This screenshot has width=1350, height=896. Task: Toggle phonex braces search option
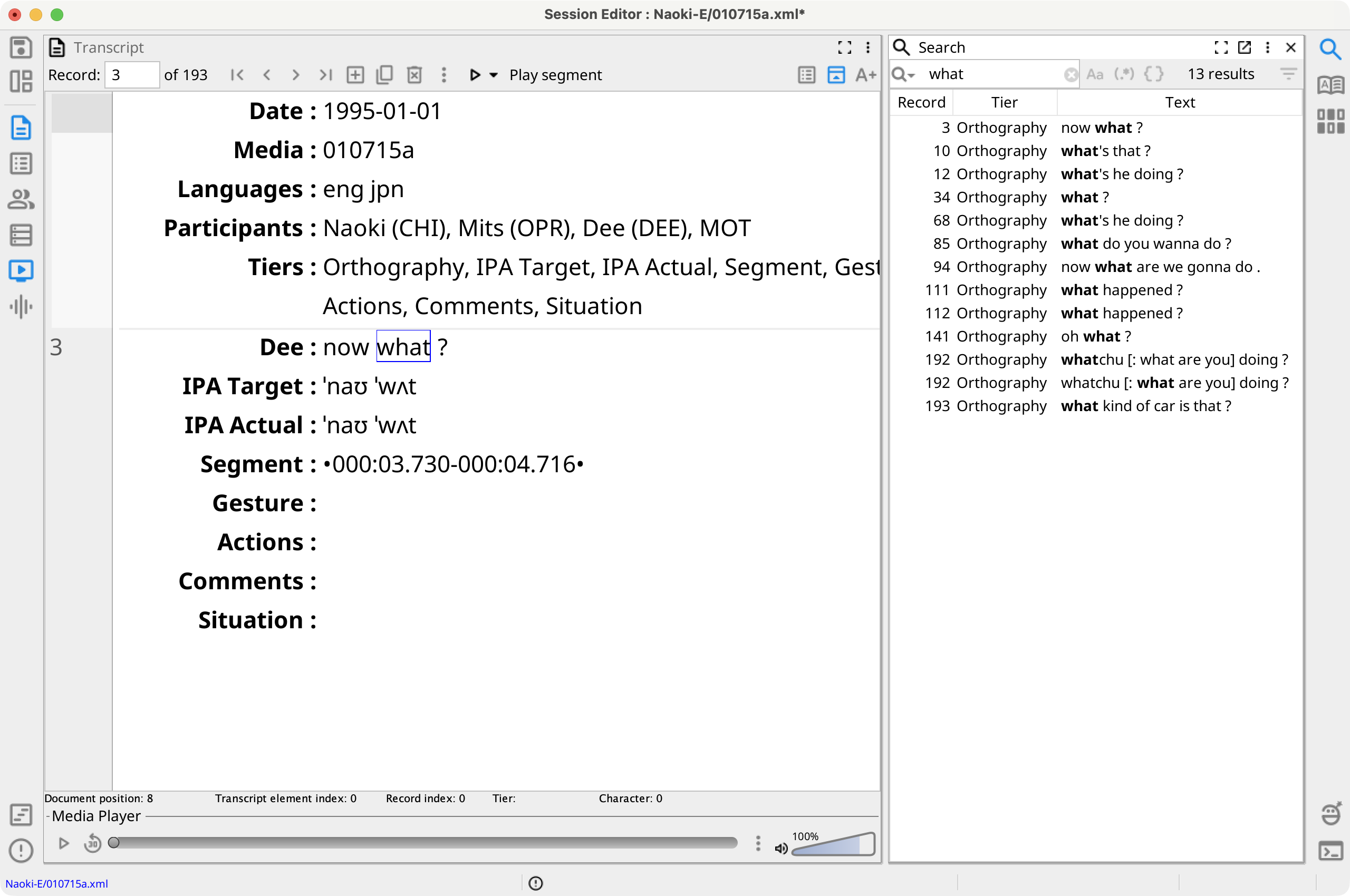tap(1154, 74)
